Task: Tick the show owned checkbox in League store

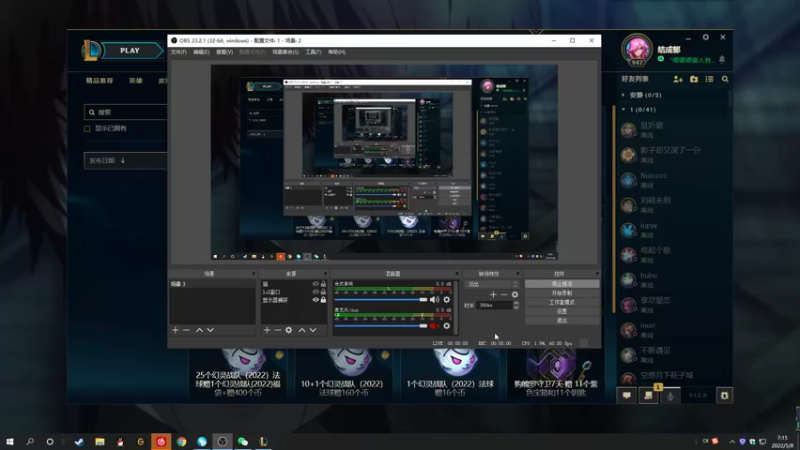Action: pos(87,129)
